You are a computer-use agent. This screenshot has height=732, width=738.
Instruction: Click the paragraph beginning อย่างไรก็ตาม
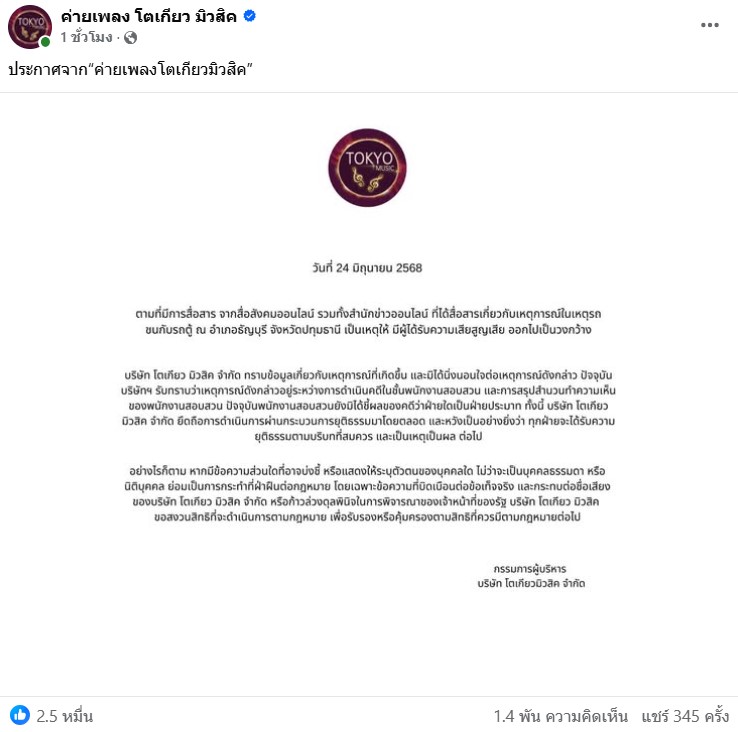[x=368, y=494]
